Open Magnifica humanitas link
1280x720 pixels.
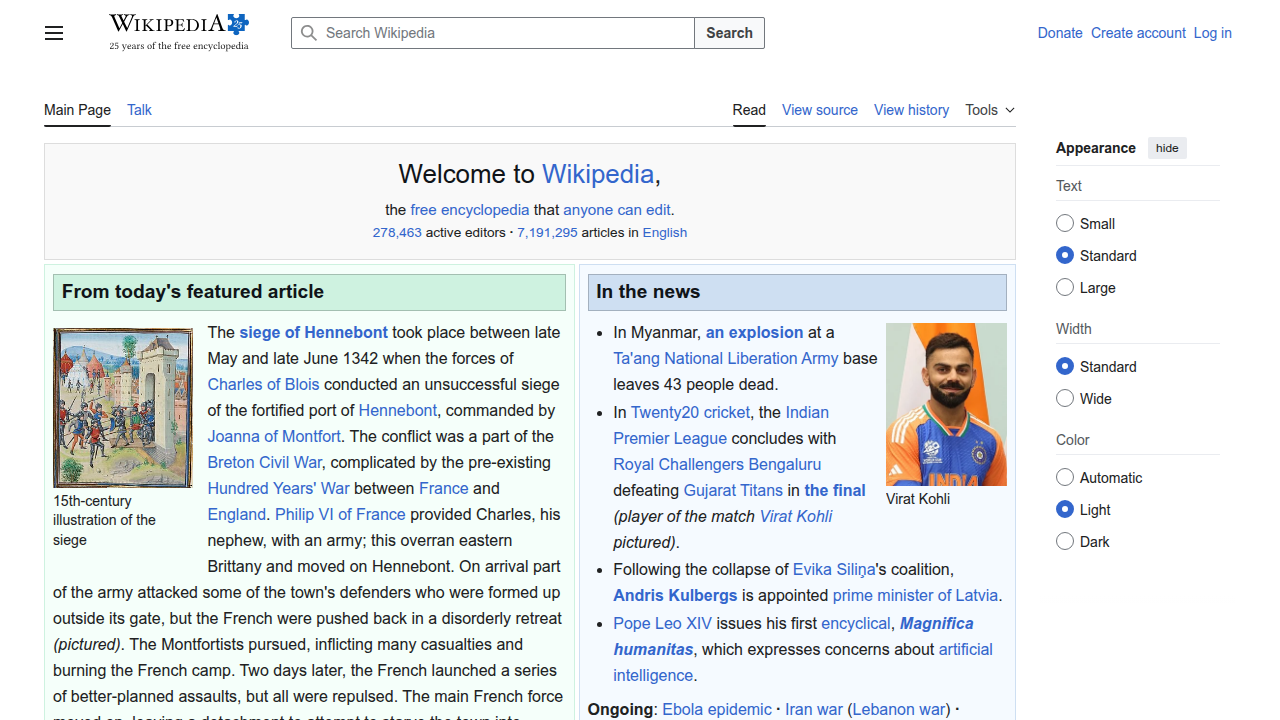794,636
